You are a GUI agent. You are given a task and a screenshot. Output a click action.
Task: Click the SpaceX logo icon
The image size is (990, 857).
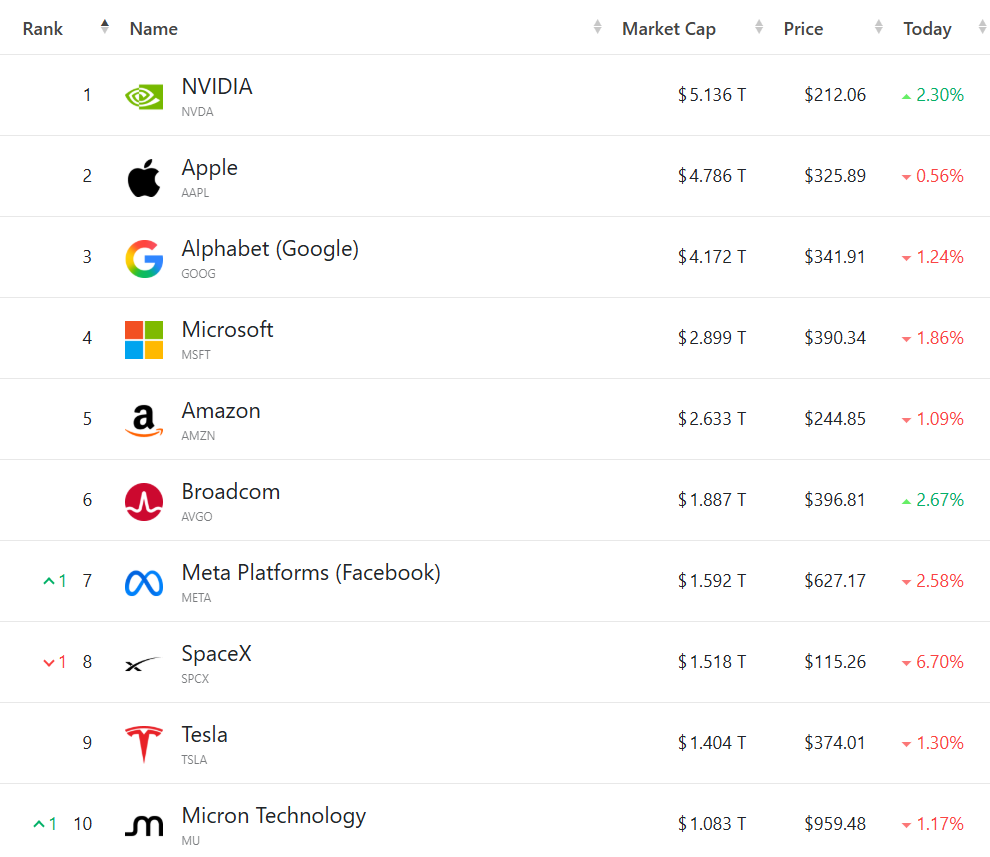click(x=143, y=664)
